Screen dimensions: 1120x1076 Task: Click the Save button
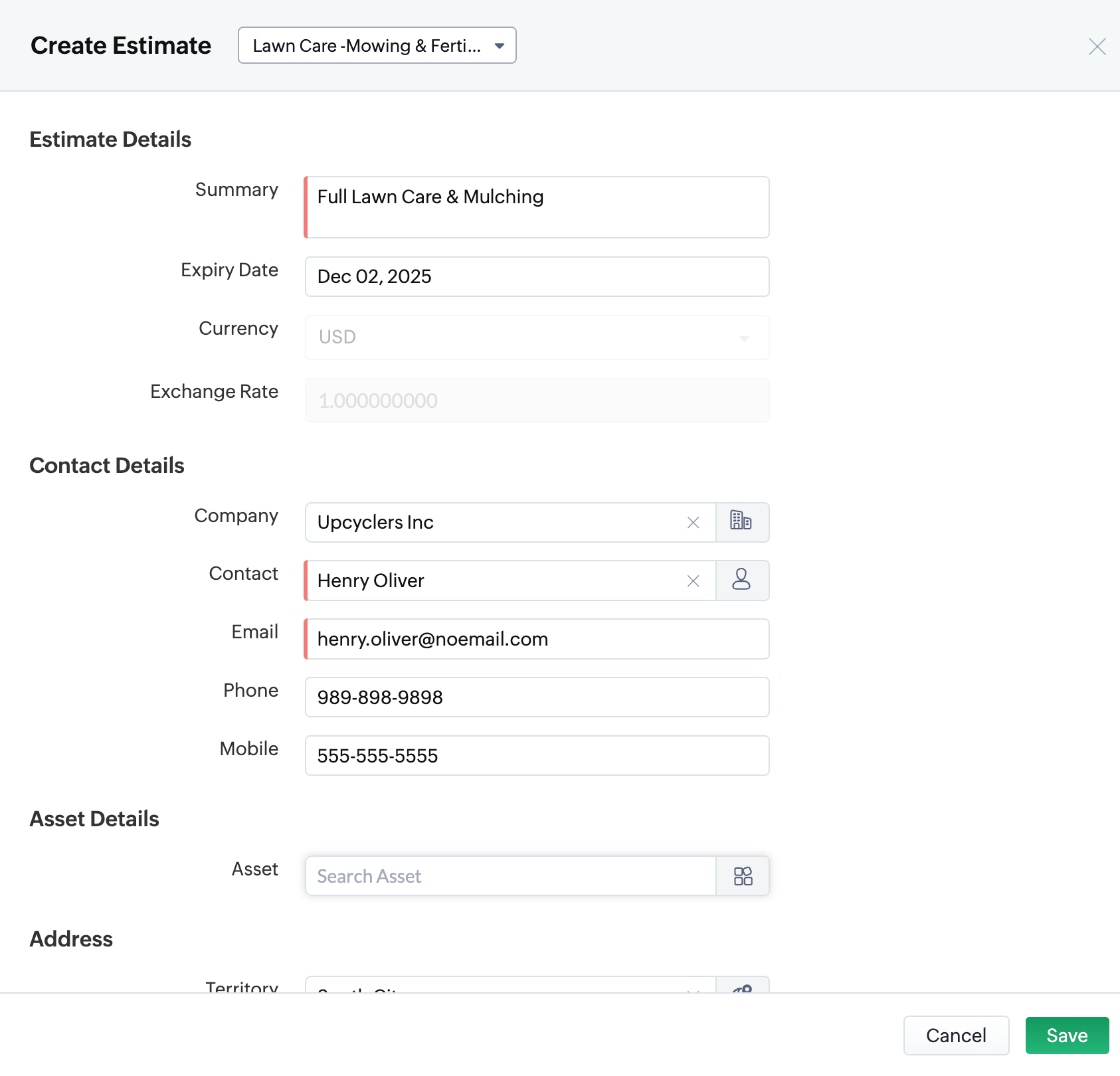point(1067,1035)
